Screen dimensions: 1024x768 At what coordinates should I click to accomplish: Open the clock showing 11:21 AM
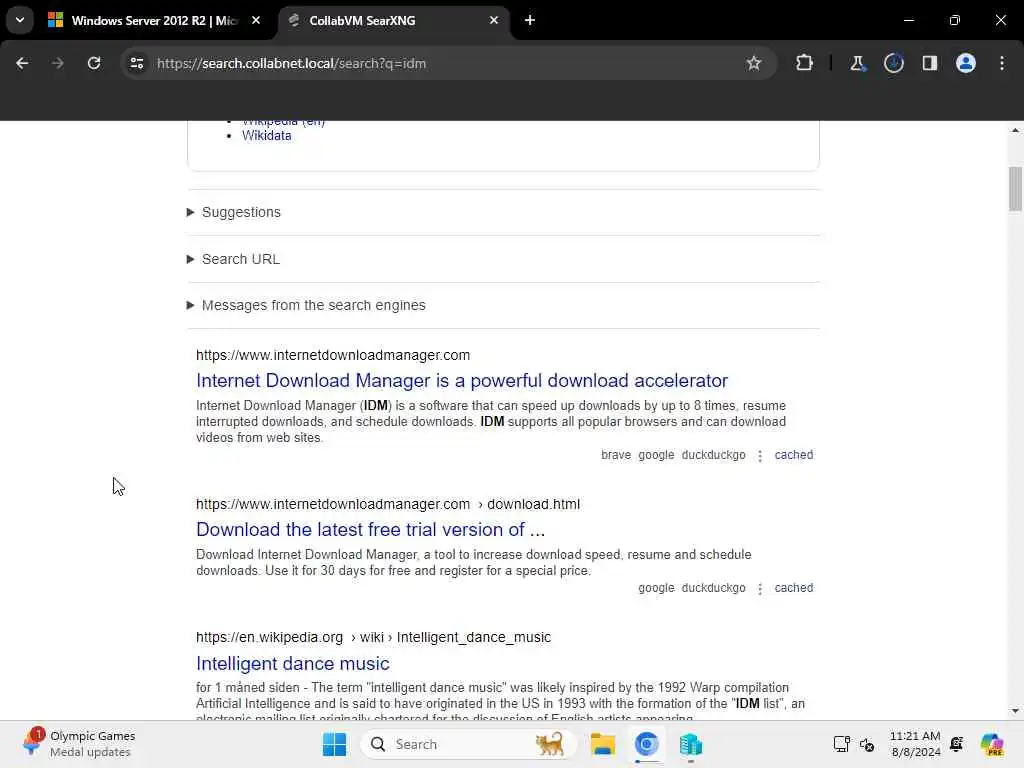tap(915, 744)
